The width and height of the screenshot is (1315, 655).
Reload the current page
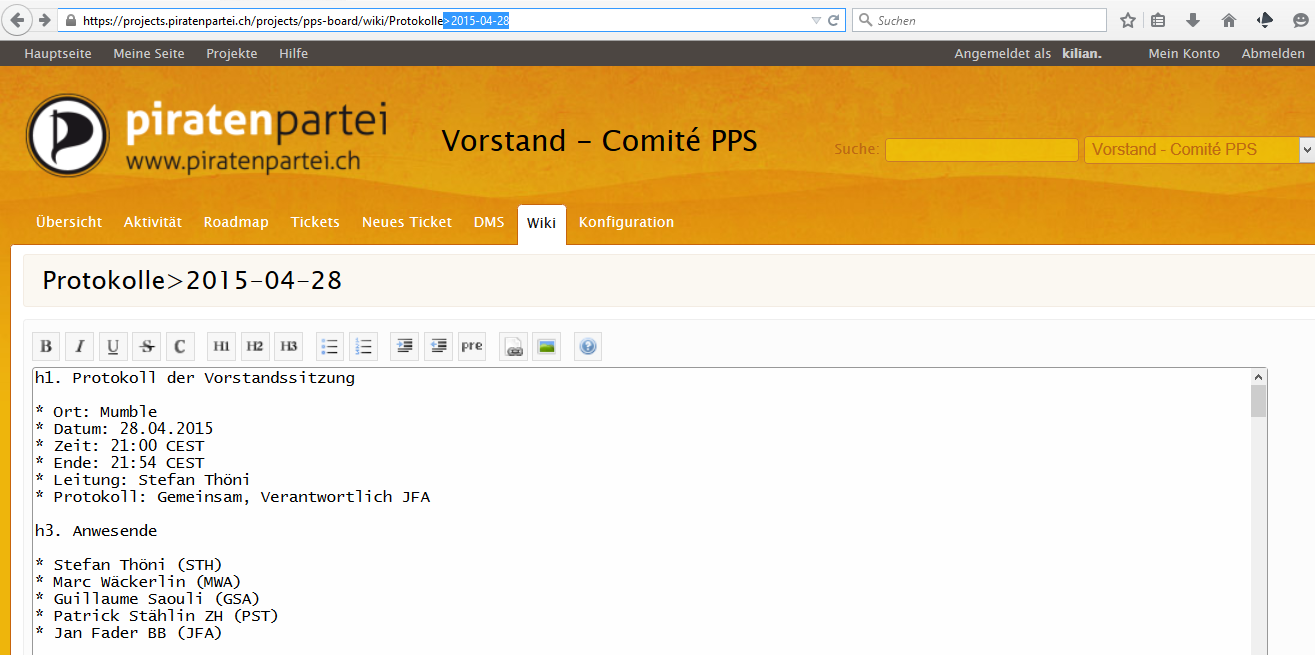833,20
